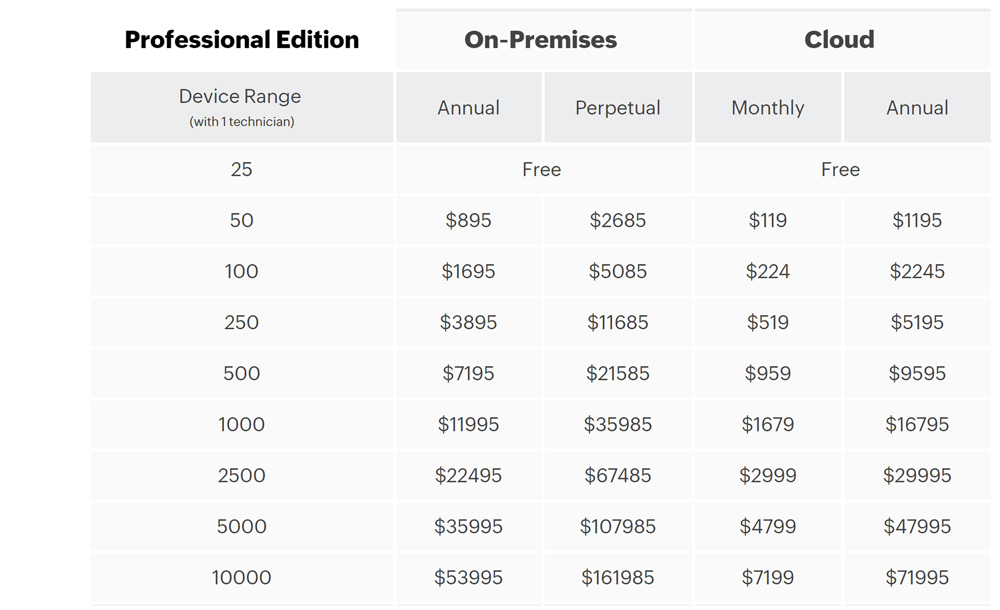
Task: Click the On-Premises Annual subheader
Action: tap(468, 108)
